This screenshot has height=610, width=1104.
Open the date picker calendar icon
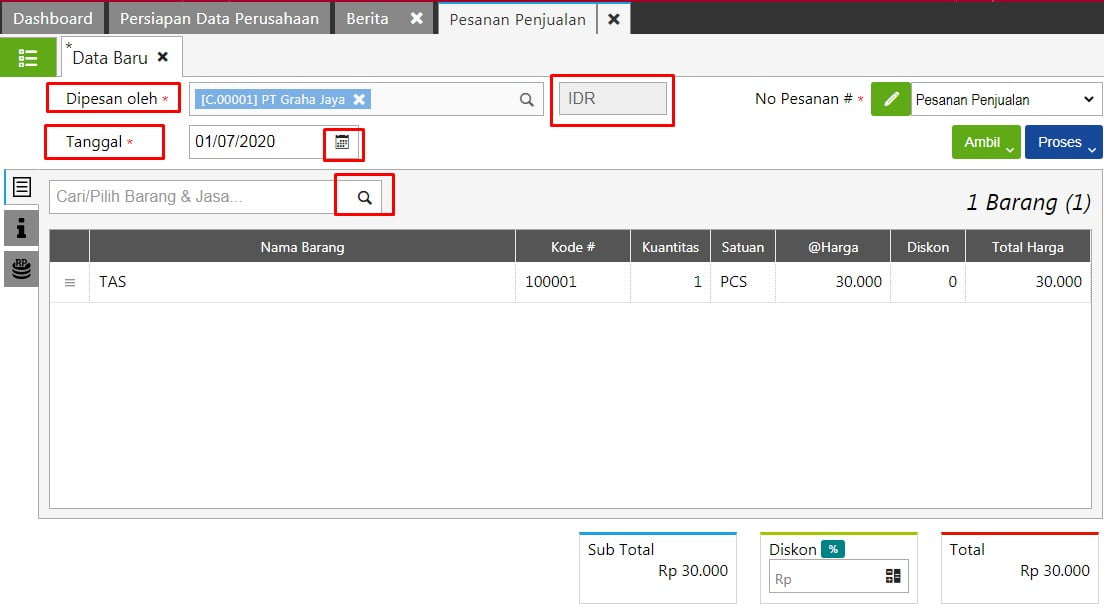pos(342,142)
